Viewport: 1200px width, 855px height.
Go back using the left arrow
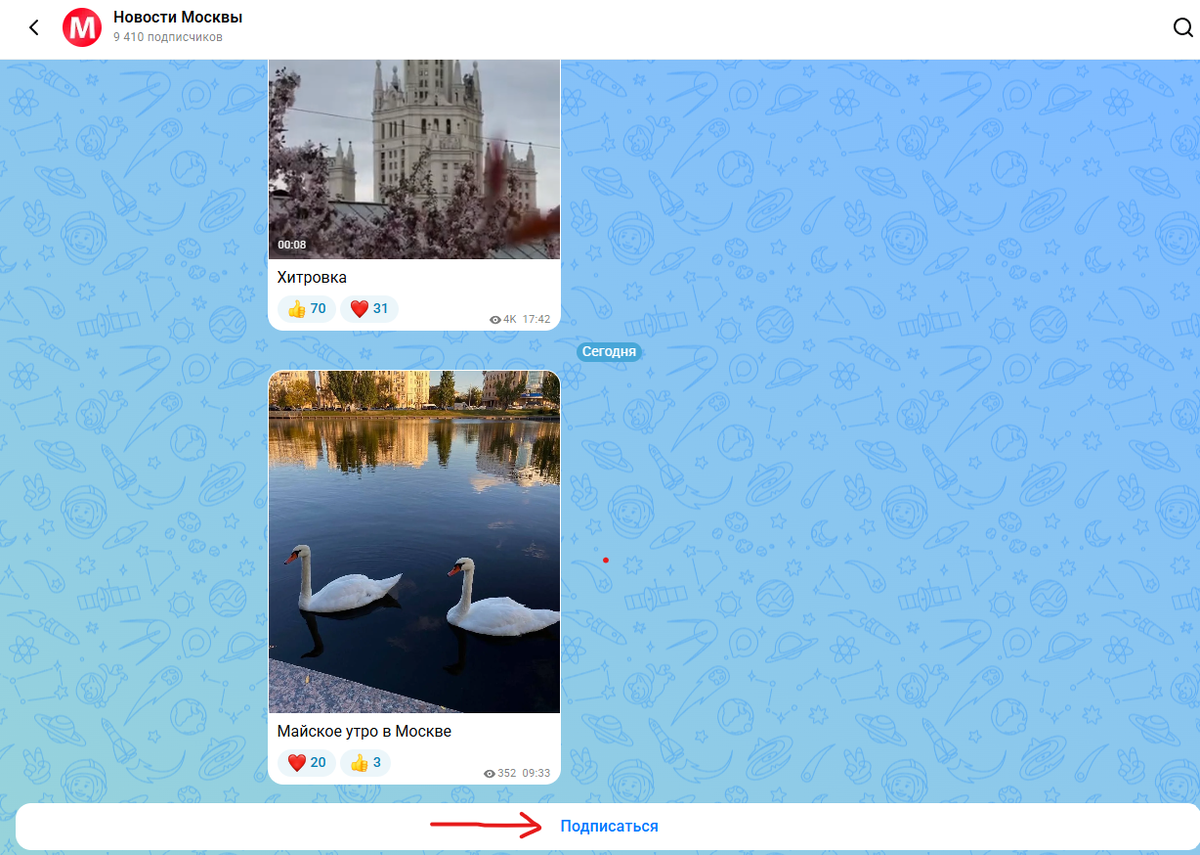[34, 28]
